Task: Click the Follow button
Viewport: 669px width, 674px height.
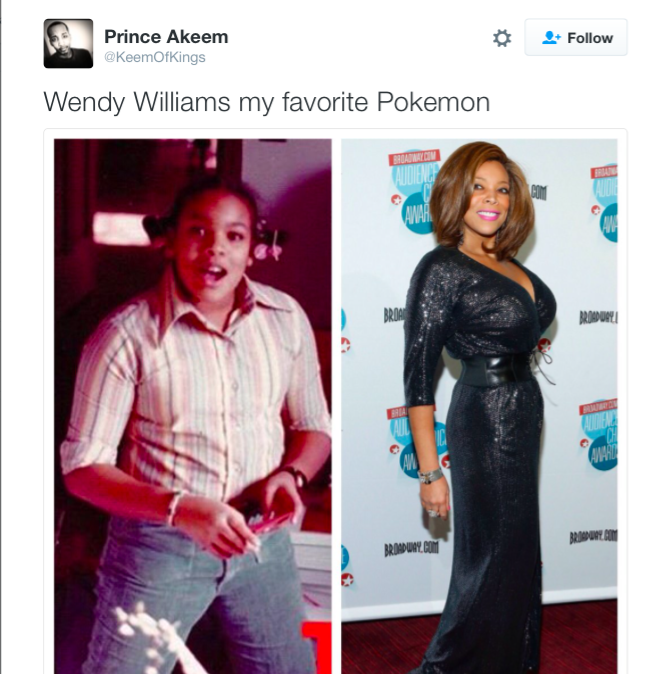Action: (576, 37)
